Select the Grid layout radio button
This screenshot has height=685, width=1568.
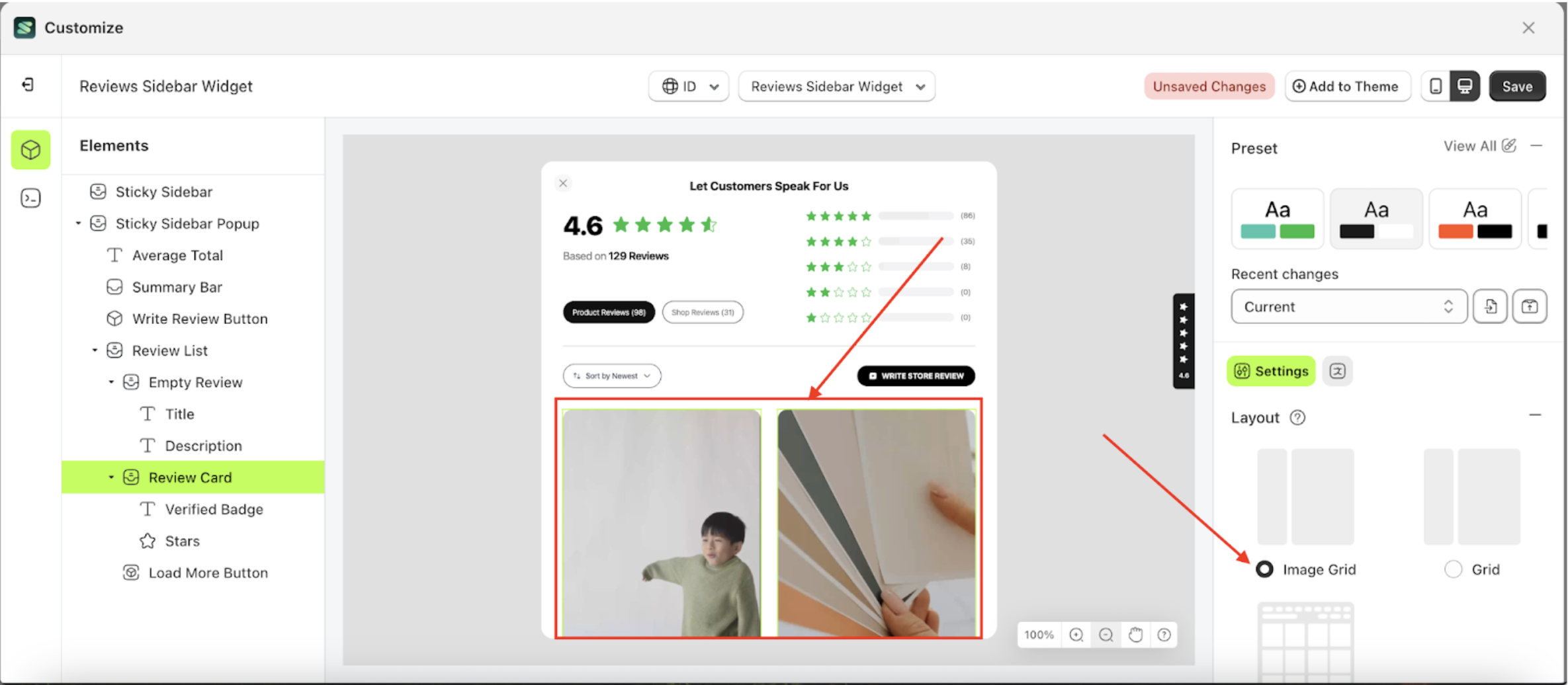(1453, 569)
